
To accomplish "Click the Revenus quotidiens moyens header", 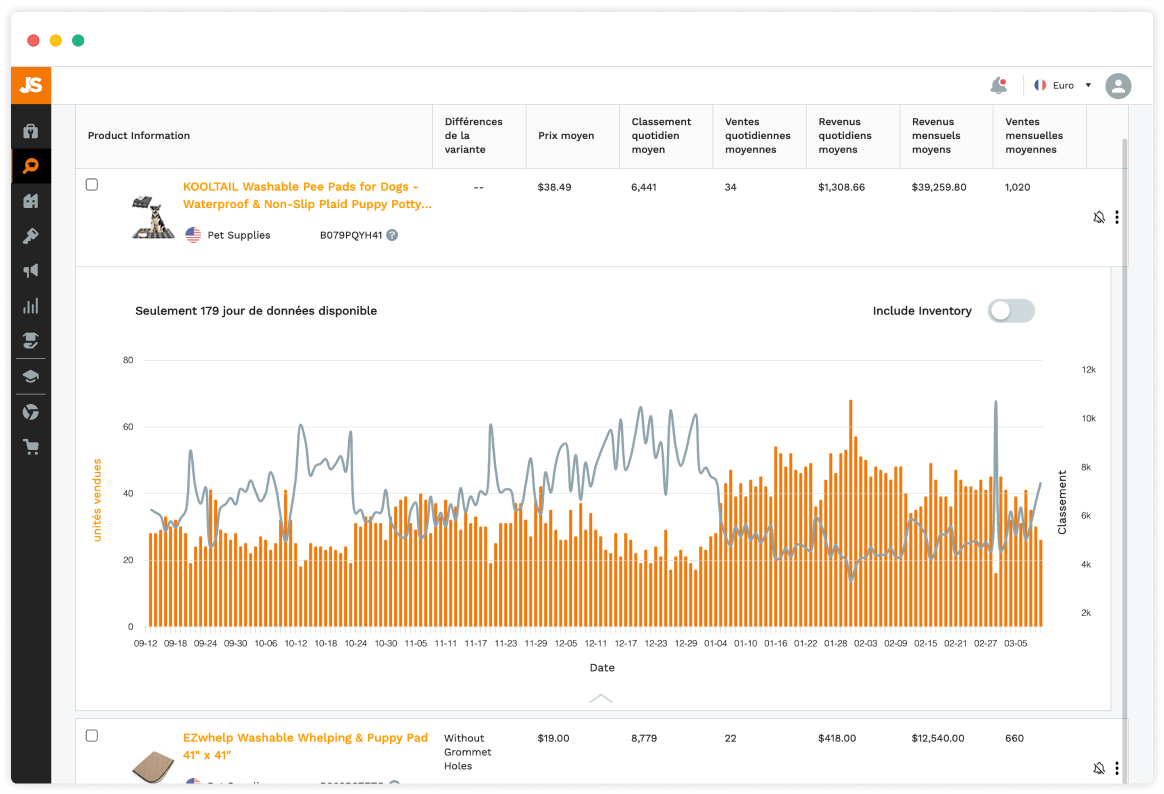I will tap(845, 136).
